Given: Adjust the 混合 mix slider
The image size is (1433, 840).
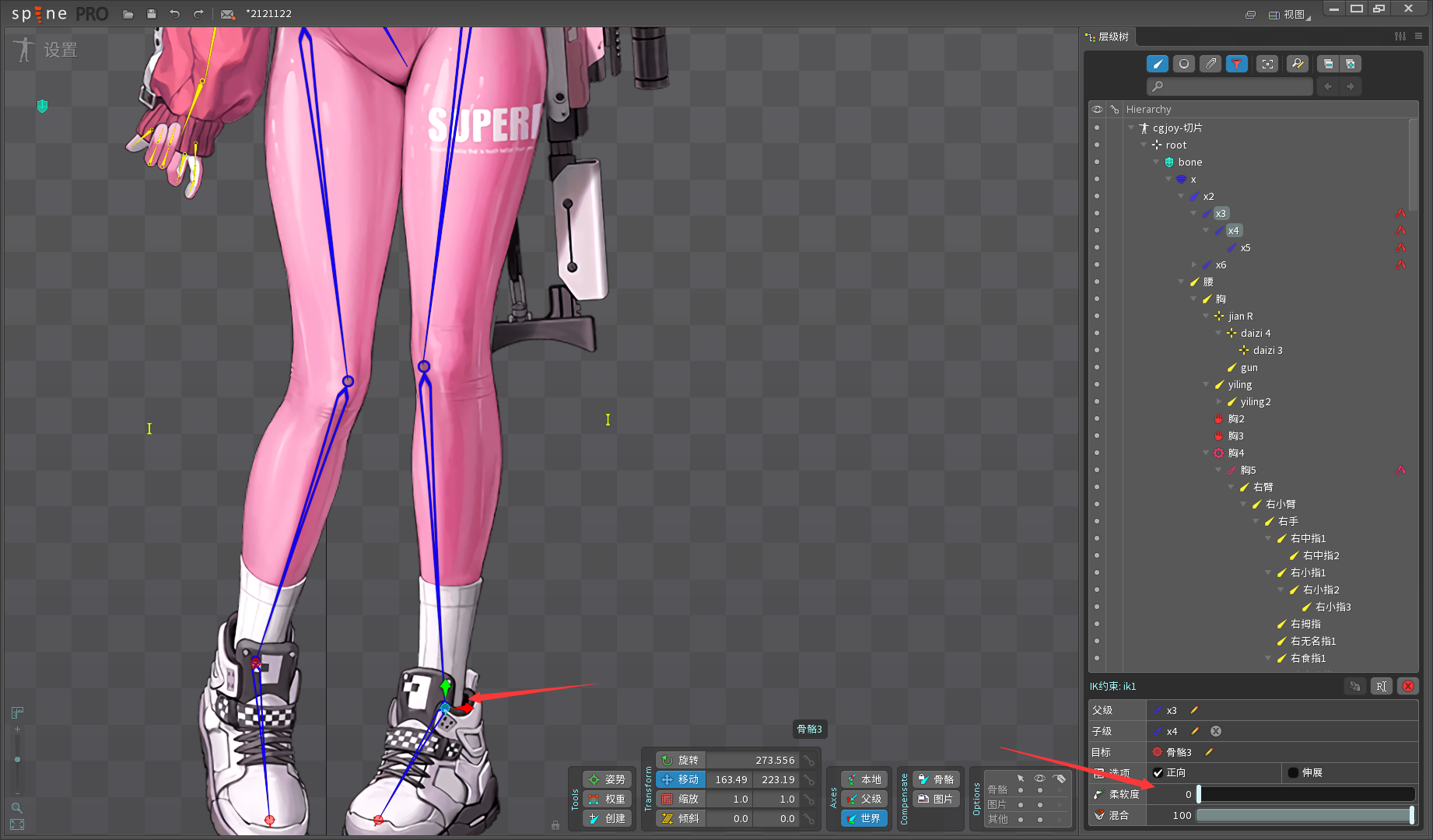Looking at the screenshot, I should point(1305,815).
